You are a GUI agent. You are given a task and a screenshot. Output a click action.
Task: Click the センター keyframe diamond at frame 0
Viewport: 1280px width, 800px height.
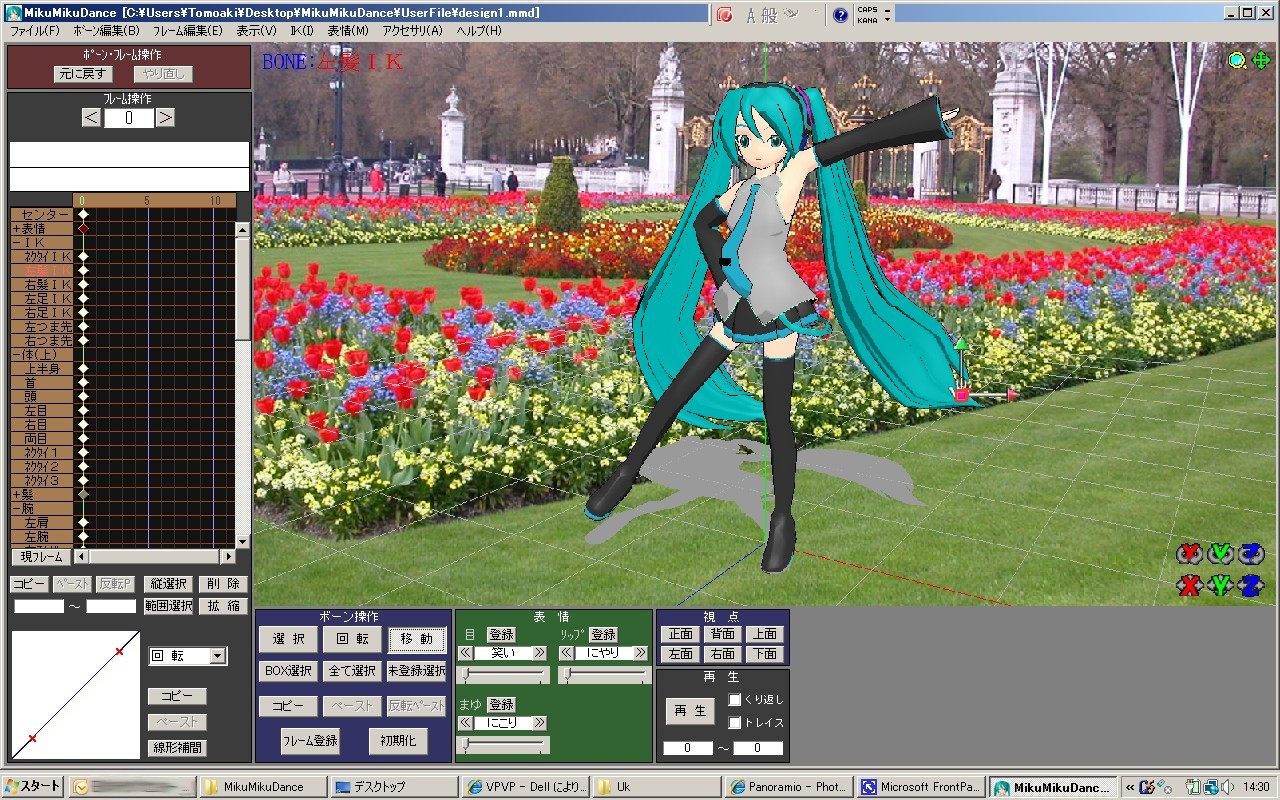point(84,215)
